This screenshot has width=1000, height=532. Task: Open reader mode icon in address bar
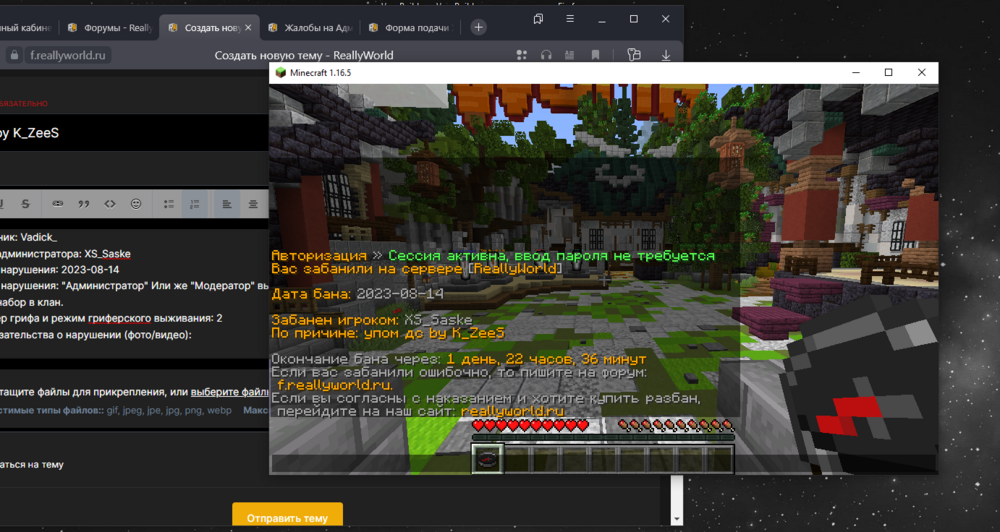pyautogui.click(x=570, y=55)
